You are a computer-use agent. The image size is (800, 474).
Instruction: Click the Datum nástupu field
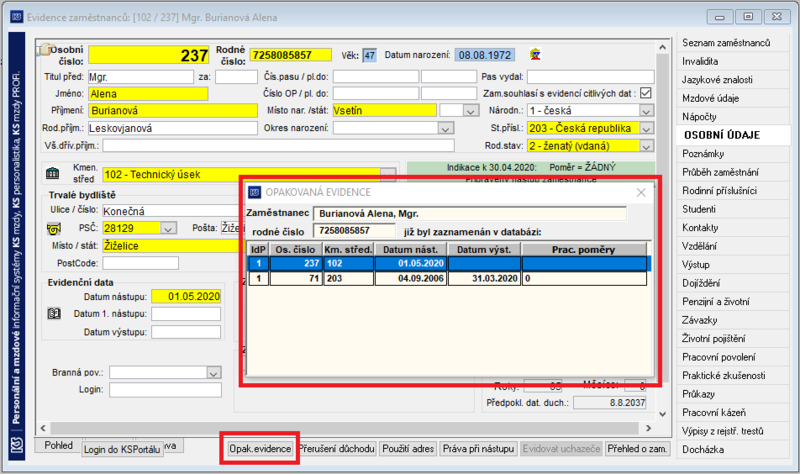click(186, 296)
